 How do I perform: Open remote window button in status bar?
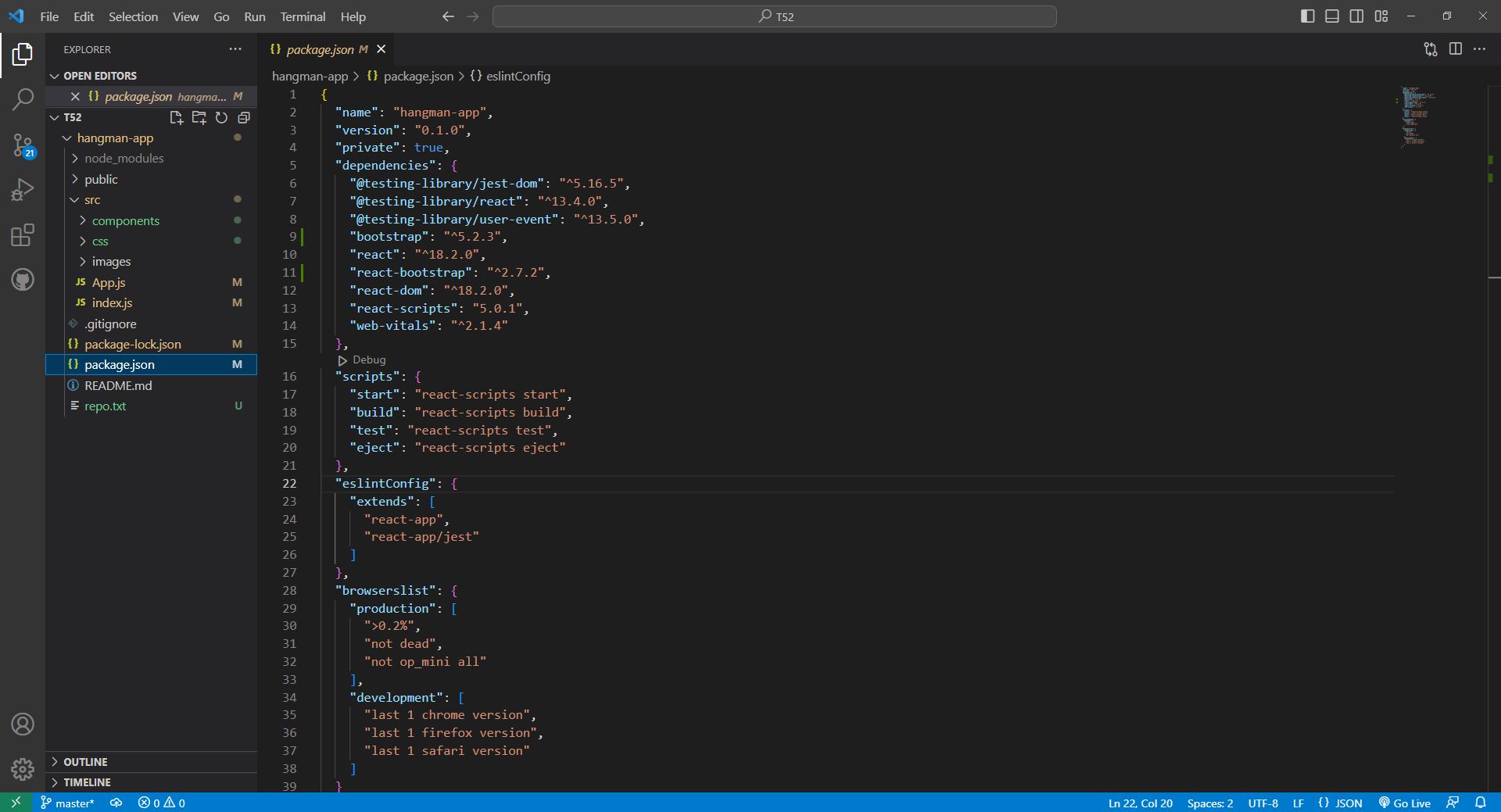click(x=16, y=803)
